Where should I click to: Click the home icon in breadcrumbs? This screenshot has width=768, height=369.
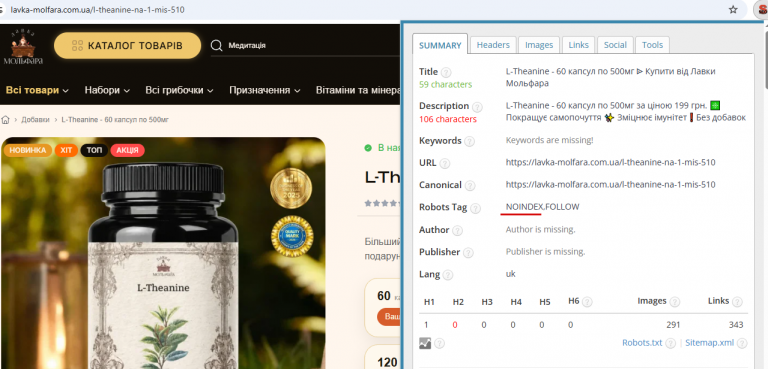5,120
